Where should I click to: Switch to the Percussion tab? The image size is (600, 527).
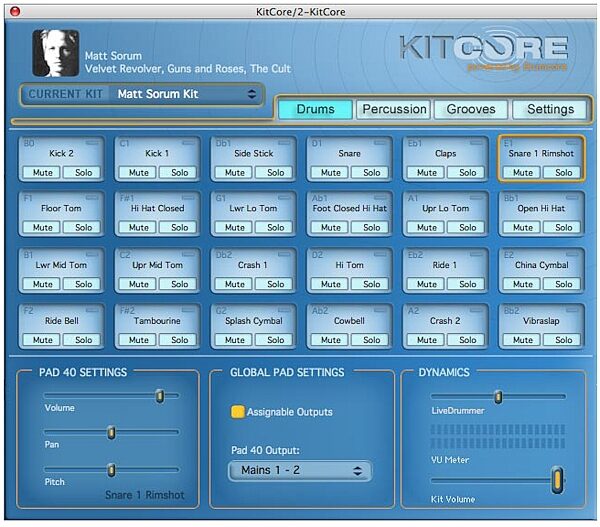point(394,109)
